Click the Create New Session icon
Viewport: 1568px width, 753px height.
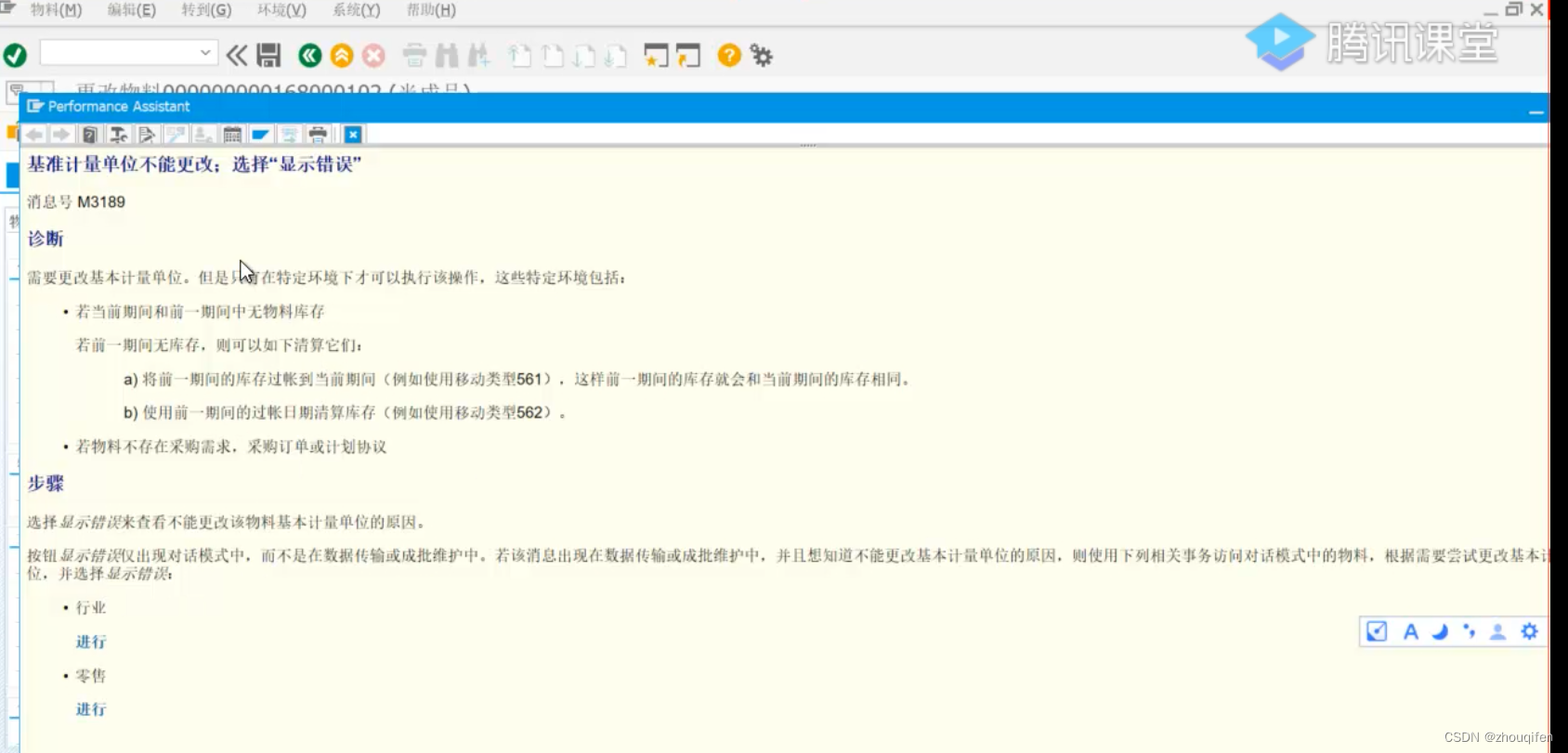tap(656, 56)
